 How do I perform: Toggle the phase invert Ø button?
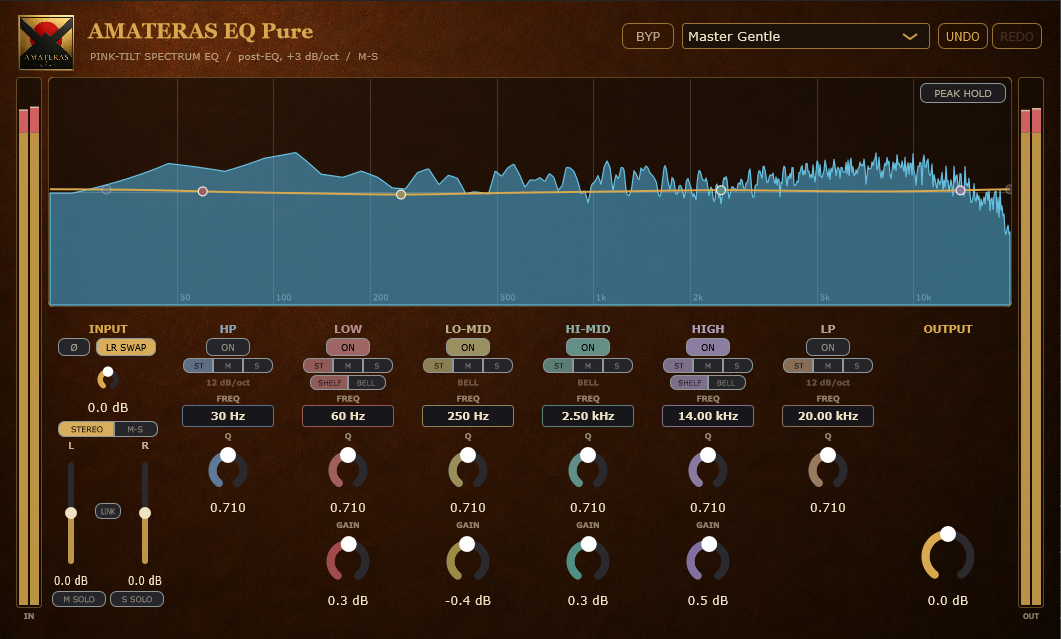coord(74,347)
